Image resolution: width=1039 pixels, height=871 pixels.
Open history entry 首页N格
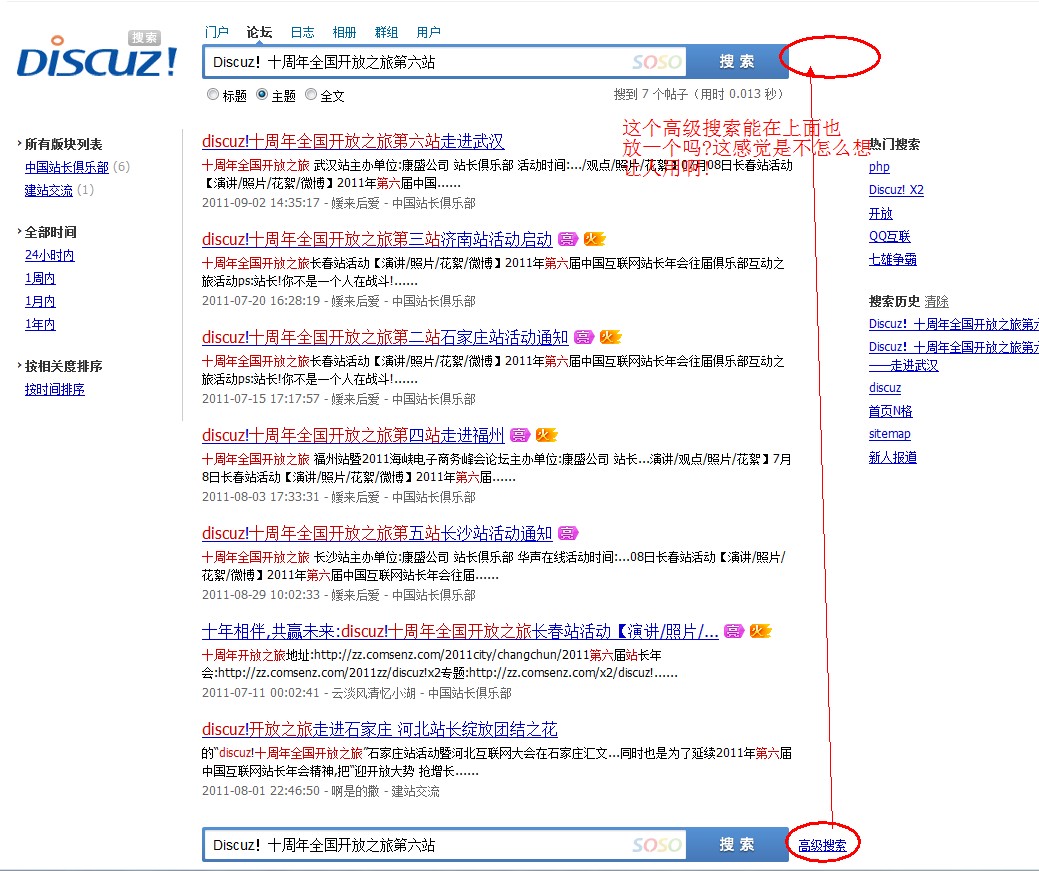891,411
